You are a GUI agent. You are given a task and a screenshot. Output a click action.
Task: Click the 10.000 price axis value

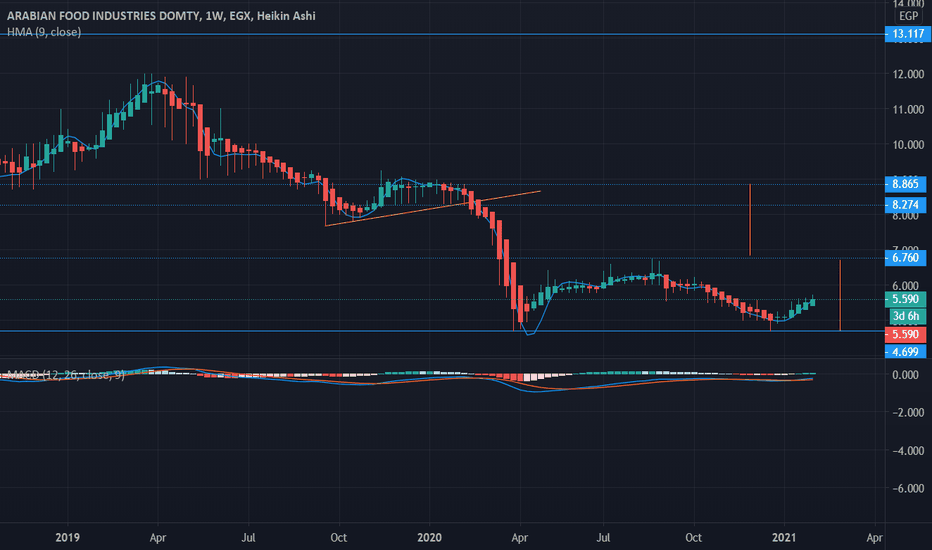(908, 144)
